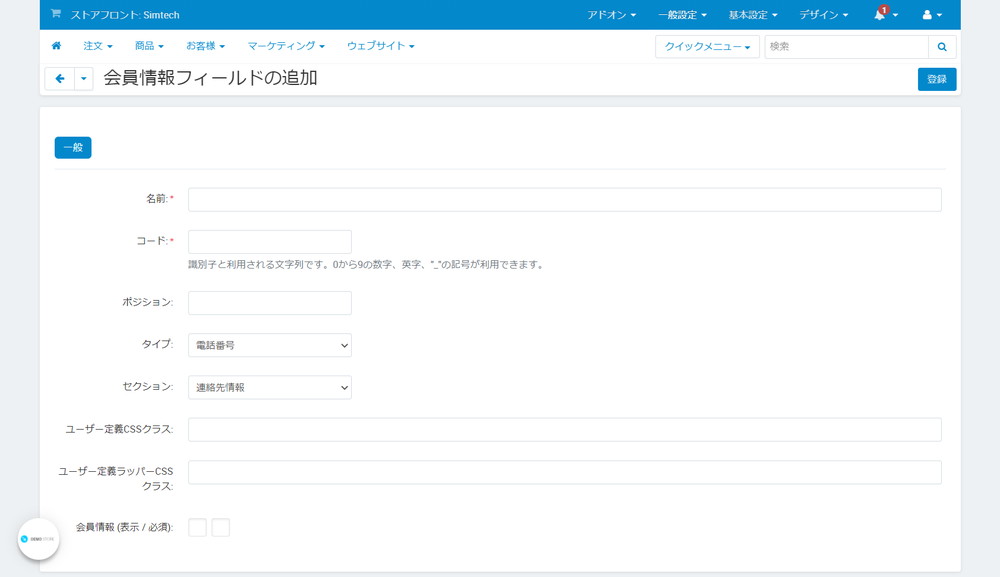
Task: Open the 一般設定 menu
Action: point(682,15)
